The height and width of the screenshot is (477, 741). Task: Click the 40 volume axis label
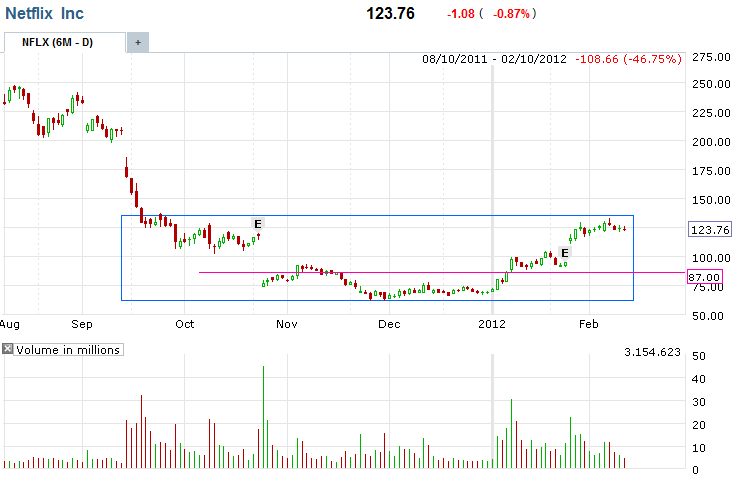pos(699,380)
